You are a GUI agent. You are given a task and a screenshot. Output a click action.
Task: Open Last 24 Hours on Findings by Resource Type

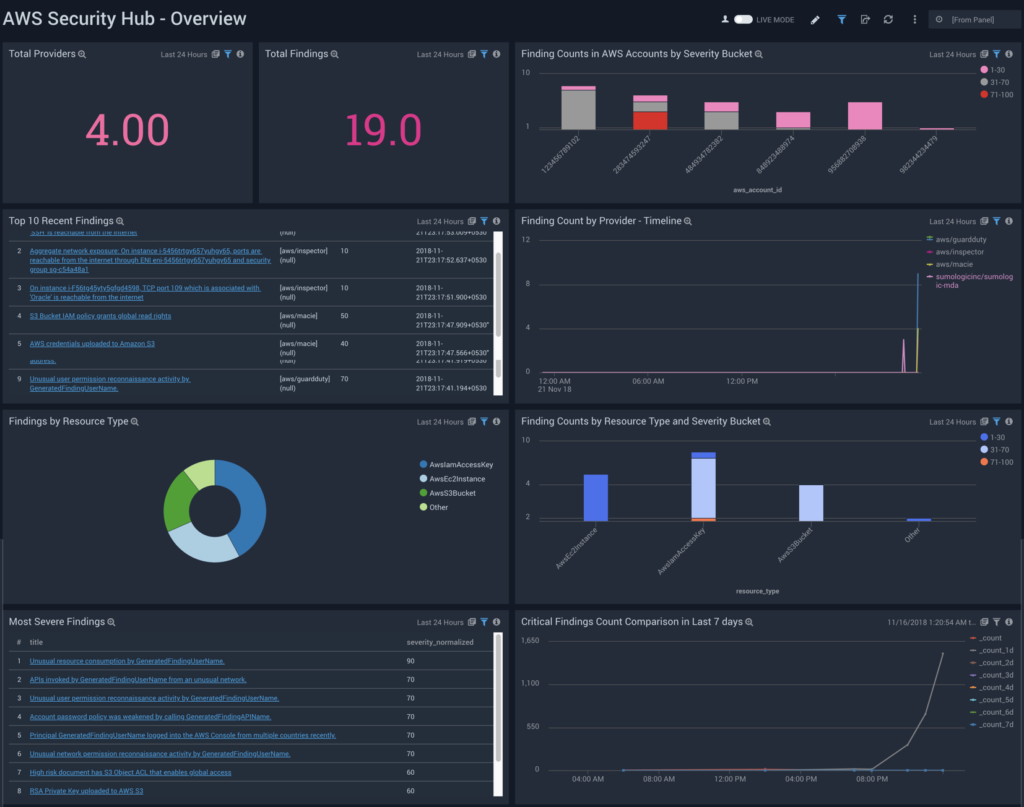(440, 422)
